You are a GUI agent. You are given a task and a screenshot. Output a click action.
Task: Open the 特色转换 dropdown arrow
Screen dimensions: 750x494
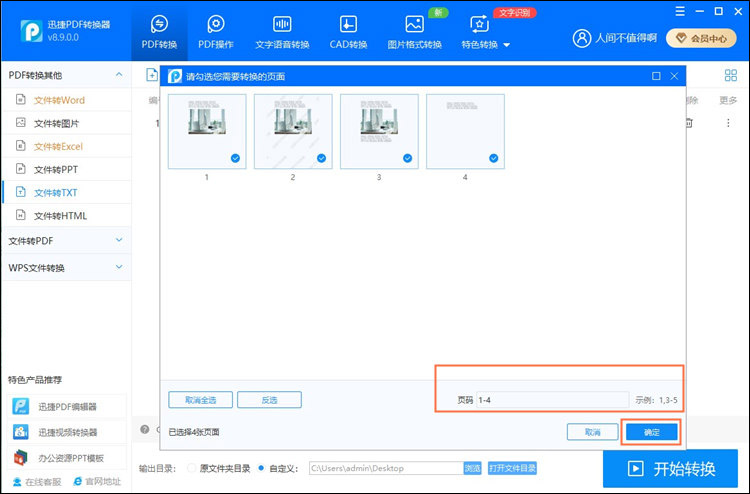coord(507,45)
